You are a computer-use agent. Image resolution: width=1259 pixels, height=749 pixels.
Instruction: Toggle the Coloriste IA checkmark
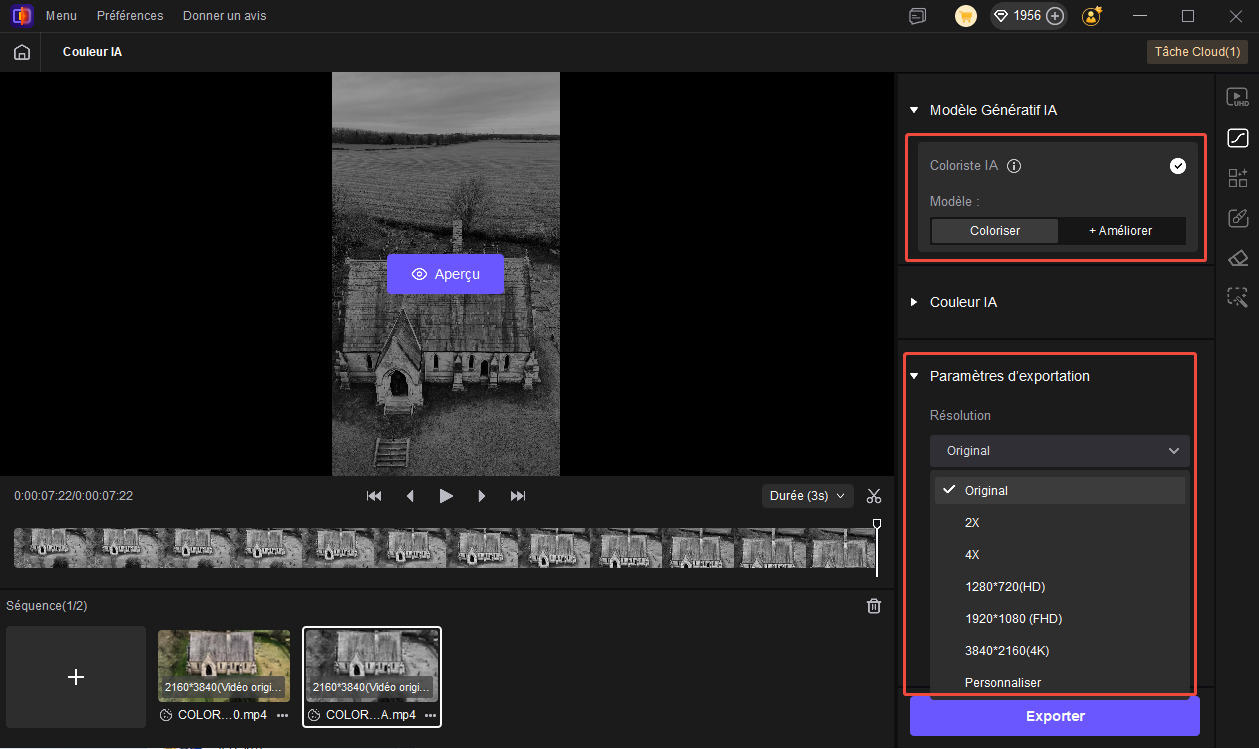coord(1178,165)
